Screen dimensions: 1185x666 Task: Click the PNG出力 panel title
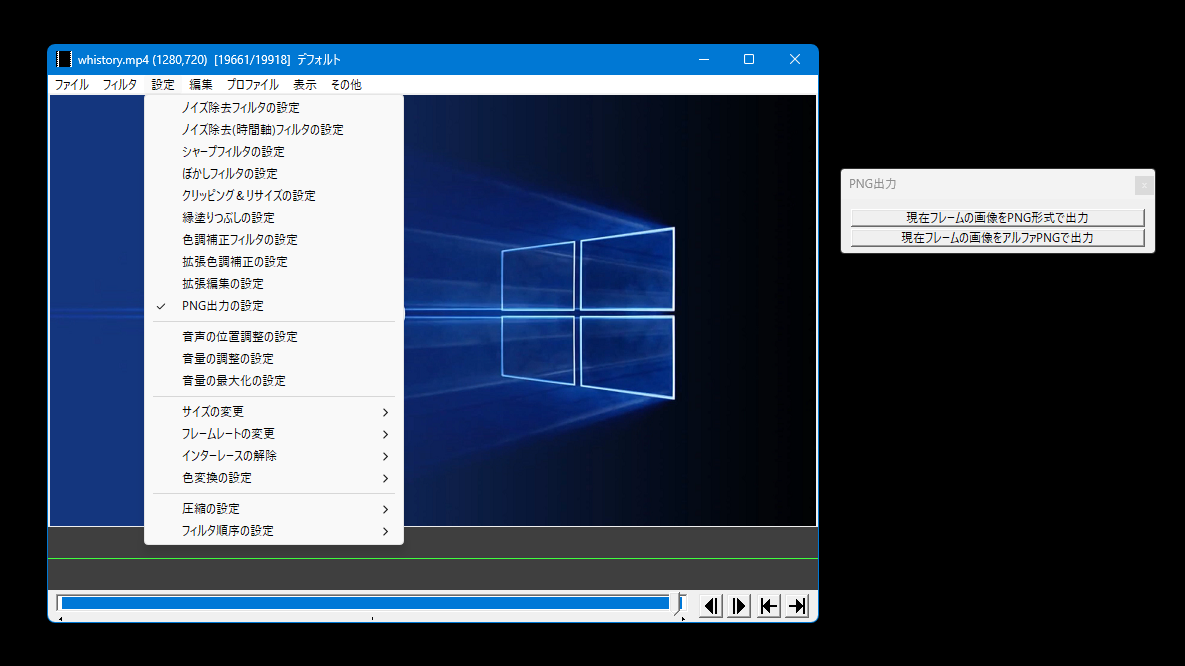(873, 184)
